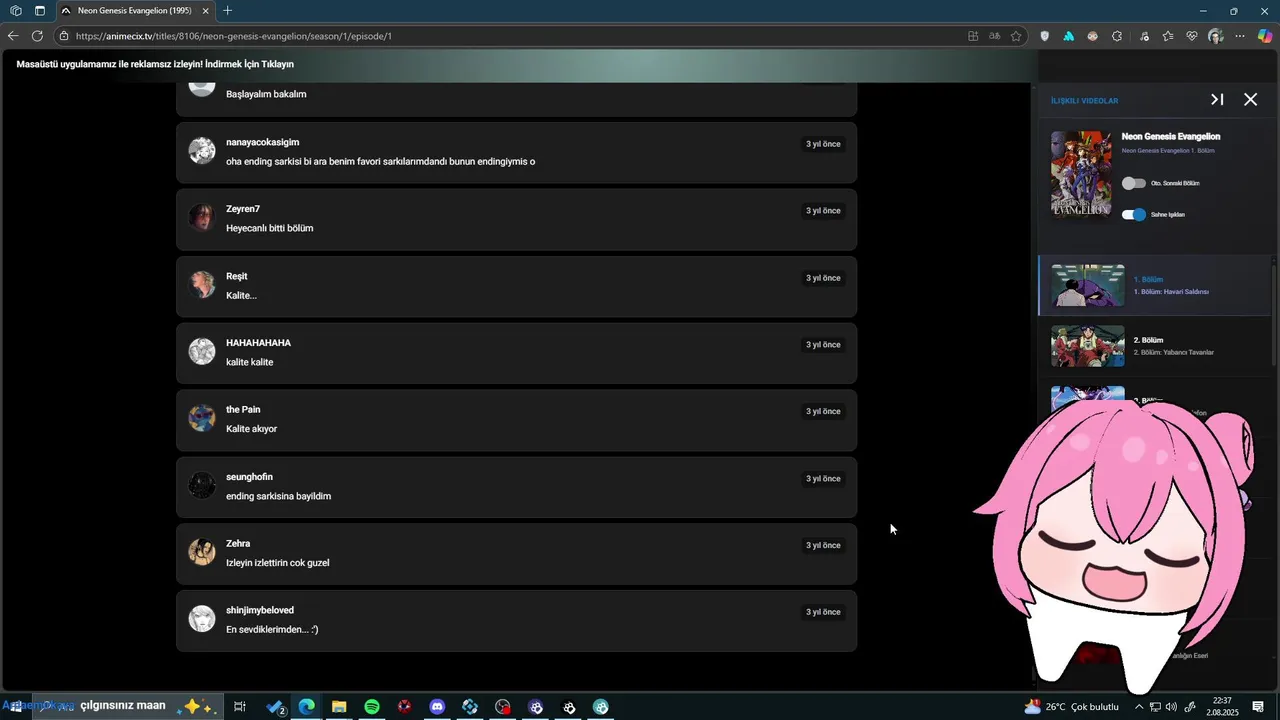
Task: Open Discord from the taskbar
Action: (x=437, y=707)
